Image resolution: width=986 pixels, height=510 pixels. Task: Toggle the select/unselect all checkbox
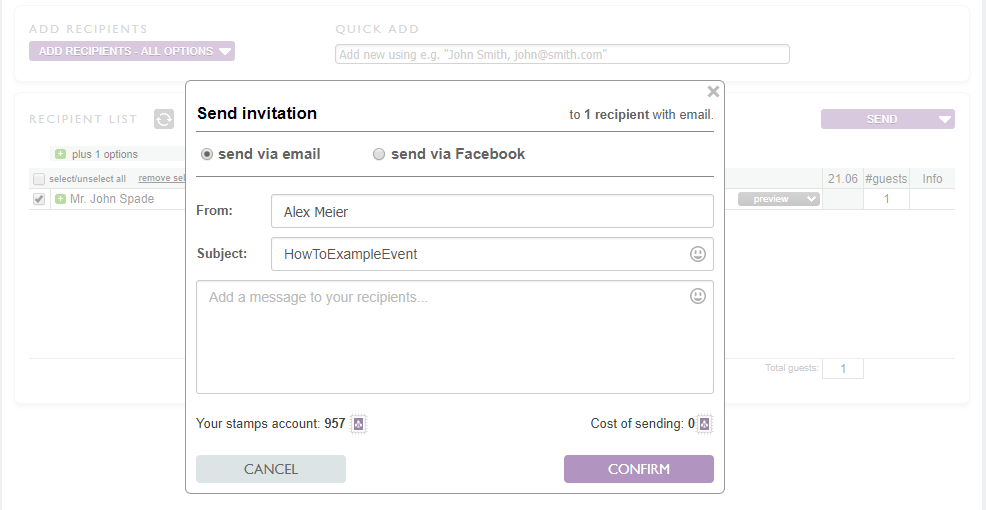point(39,179)
